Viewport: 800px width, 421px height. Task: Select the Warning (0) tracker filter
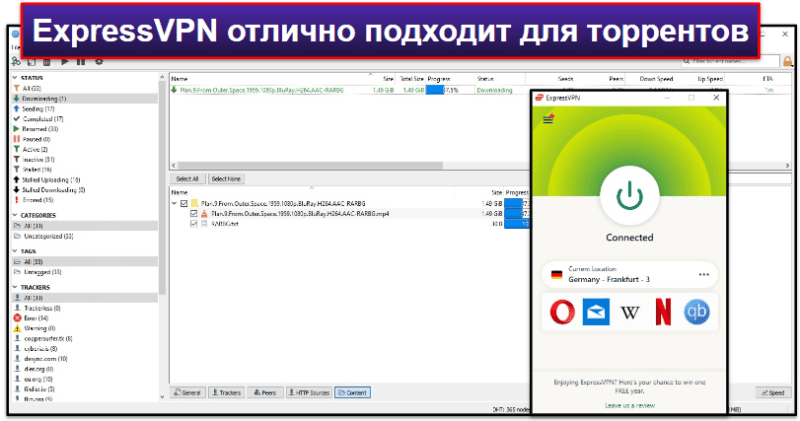point(84,329)
